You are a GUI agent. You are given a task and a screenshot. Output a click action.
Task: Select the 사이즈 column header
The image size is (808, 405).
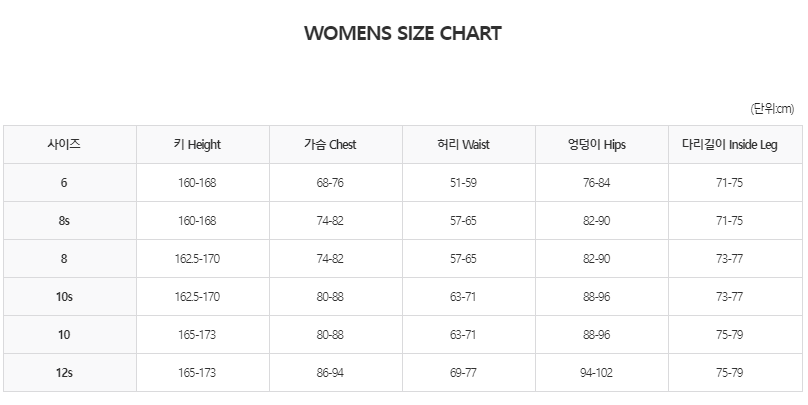pyautogui.click(x=64, y=144)
